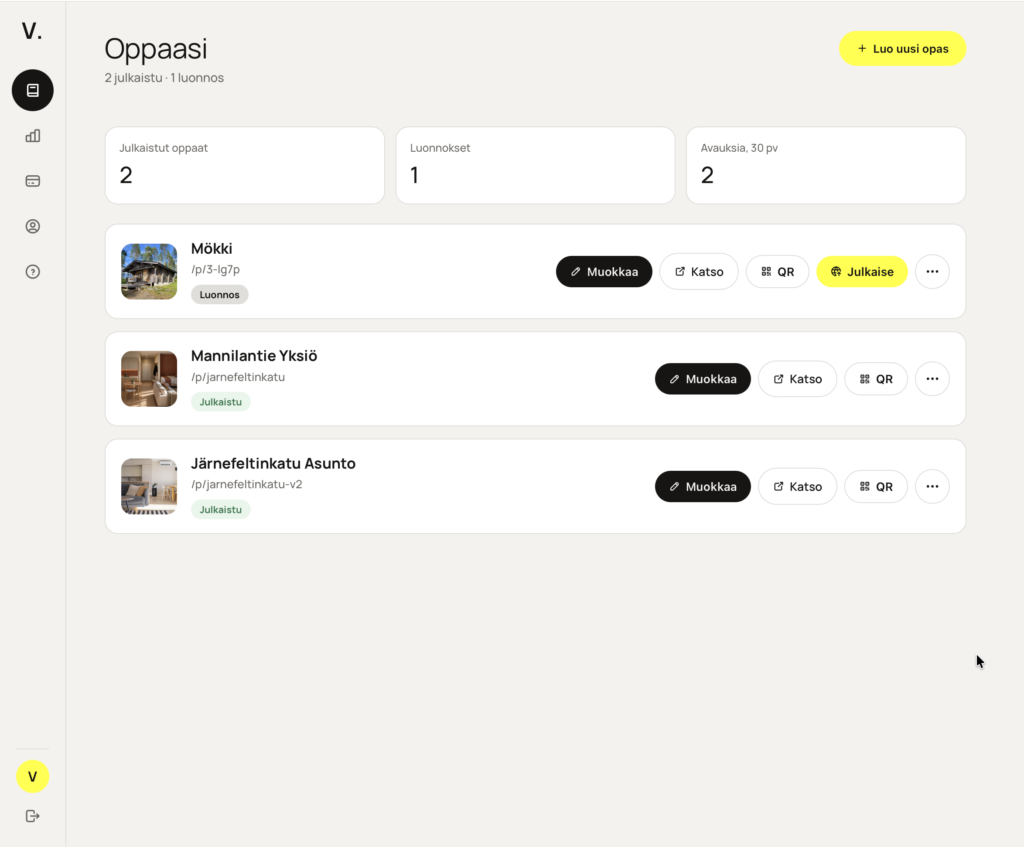
Task: Open the account profile icon in sidebar
Action: point(33,227)
